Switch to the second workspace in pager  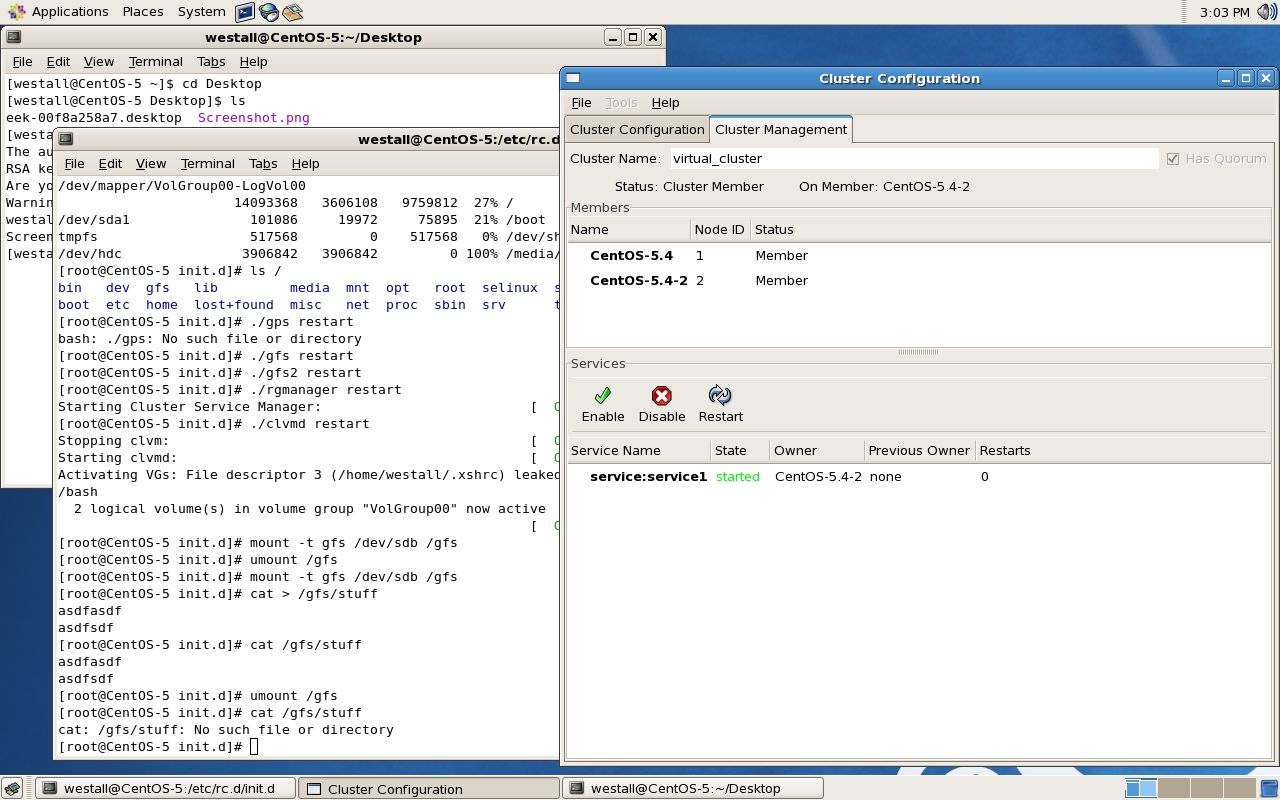[1174, 788]
